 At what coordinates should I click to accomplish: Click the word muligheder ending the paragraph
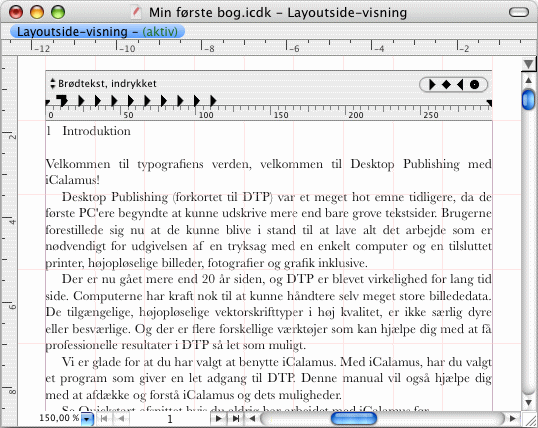[x=308, y=395]
